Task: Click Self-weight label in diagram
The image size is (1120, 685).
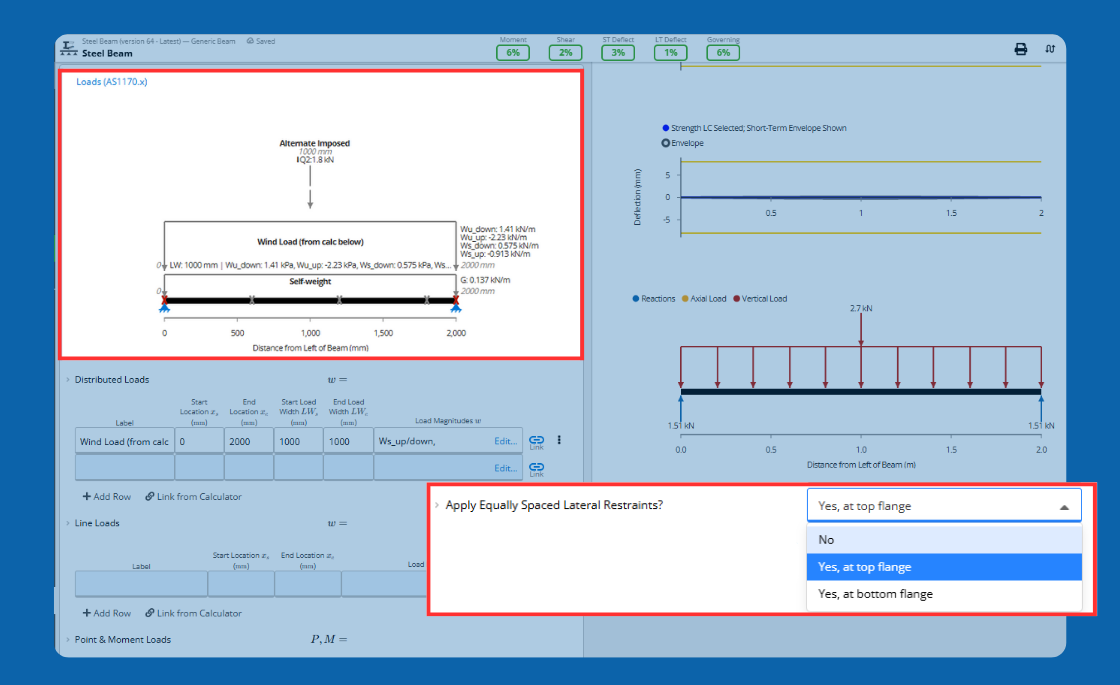Action: [310, 281]
